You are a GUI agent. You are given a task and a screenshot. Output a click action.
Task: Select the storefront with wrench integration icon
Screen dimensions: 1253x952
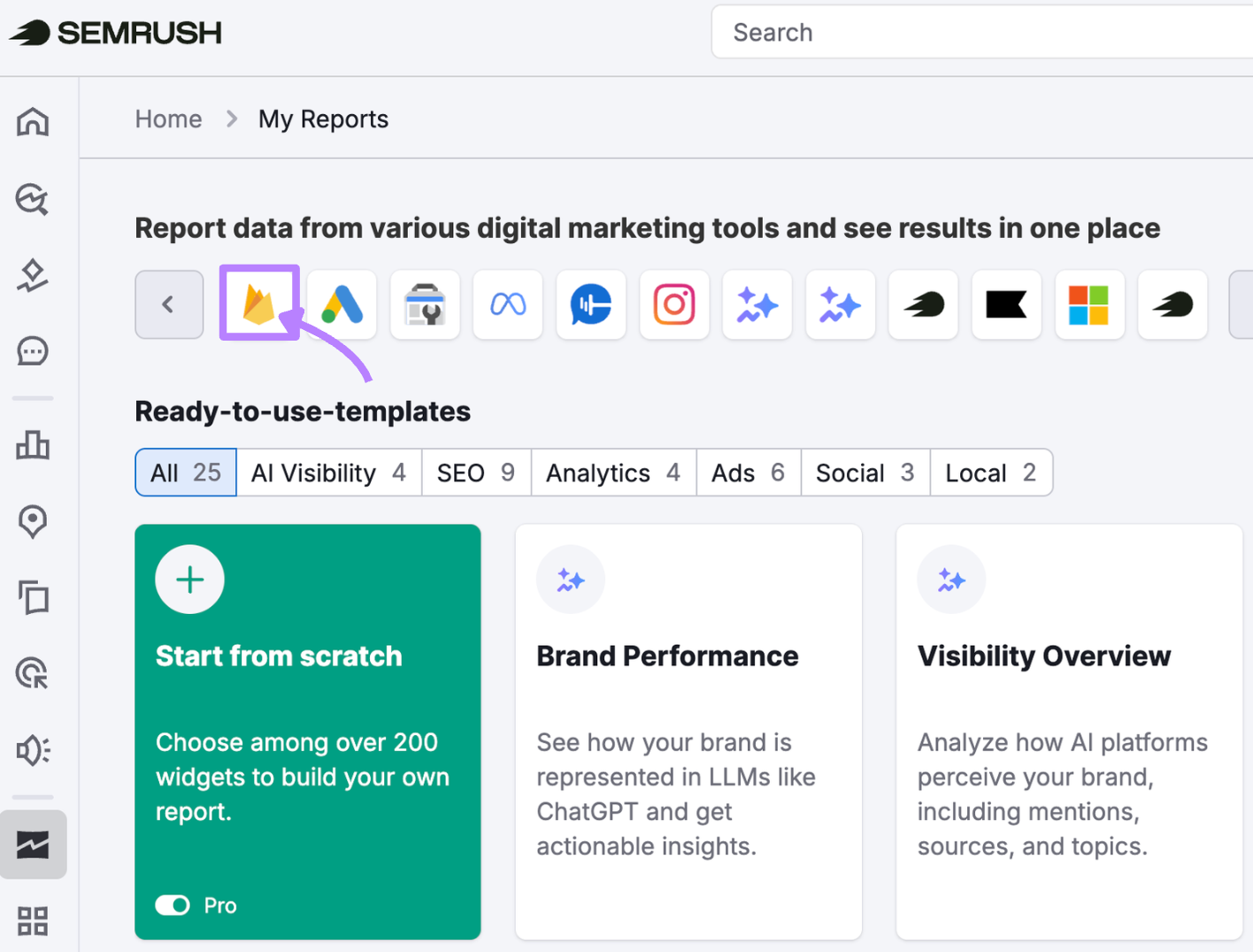pyautogui.click(x=425, y=304)
